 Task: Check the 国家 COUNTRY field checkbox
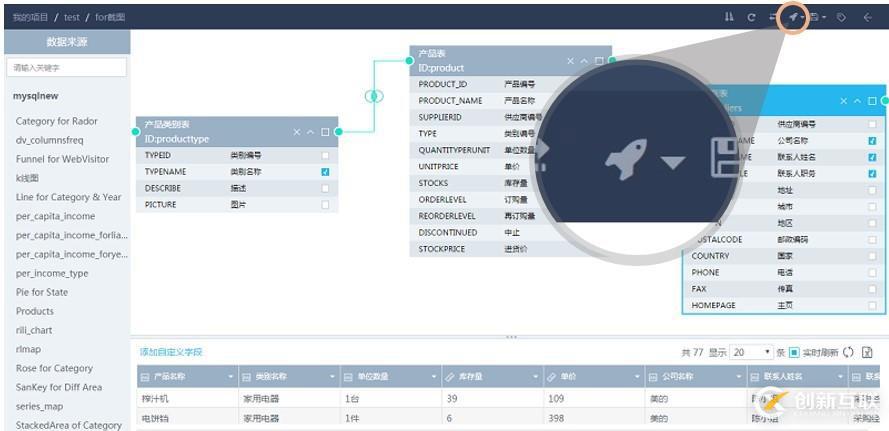coord(872,256)
